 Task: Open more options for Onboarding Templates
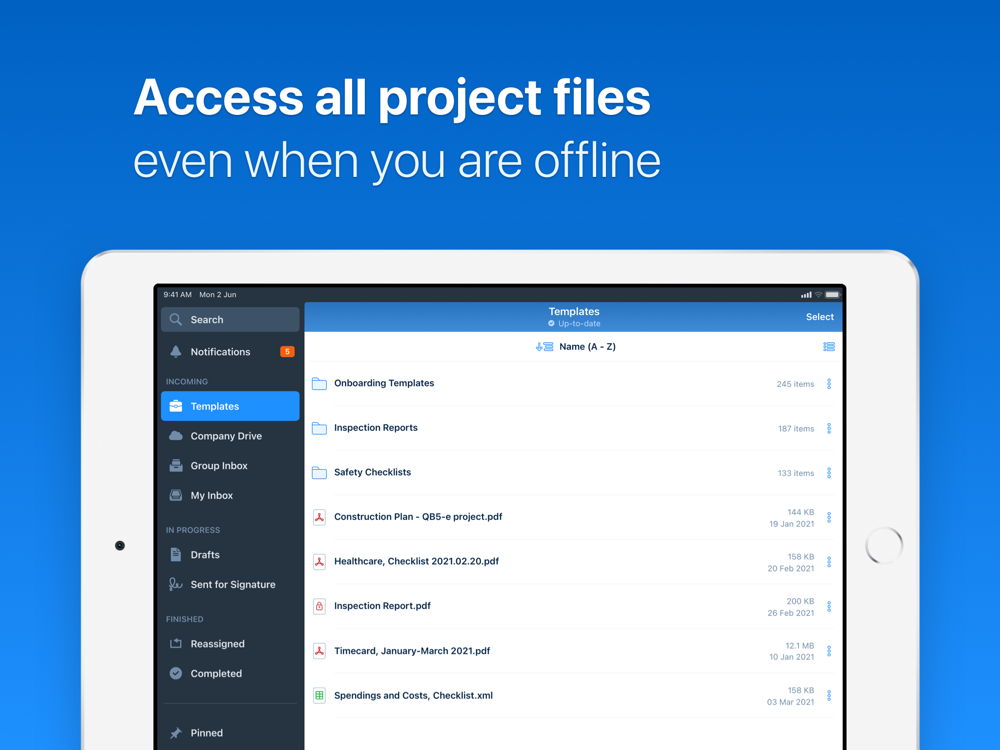pos(829,383)
